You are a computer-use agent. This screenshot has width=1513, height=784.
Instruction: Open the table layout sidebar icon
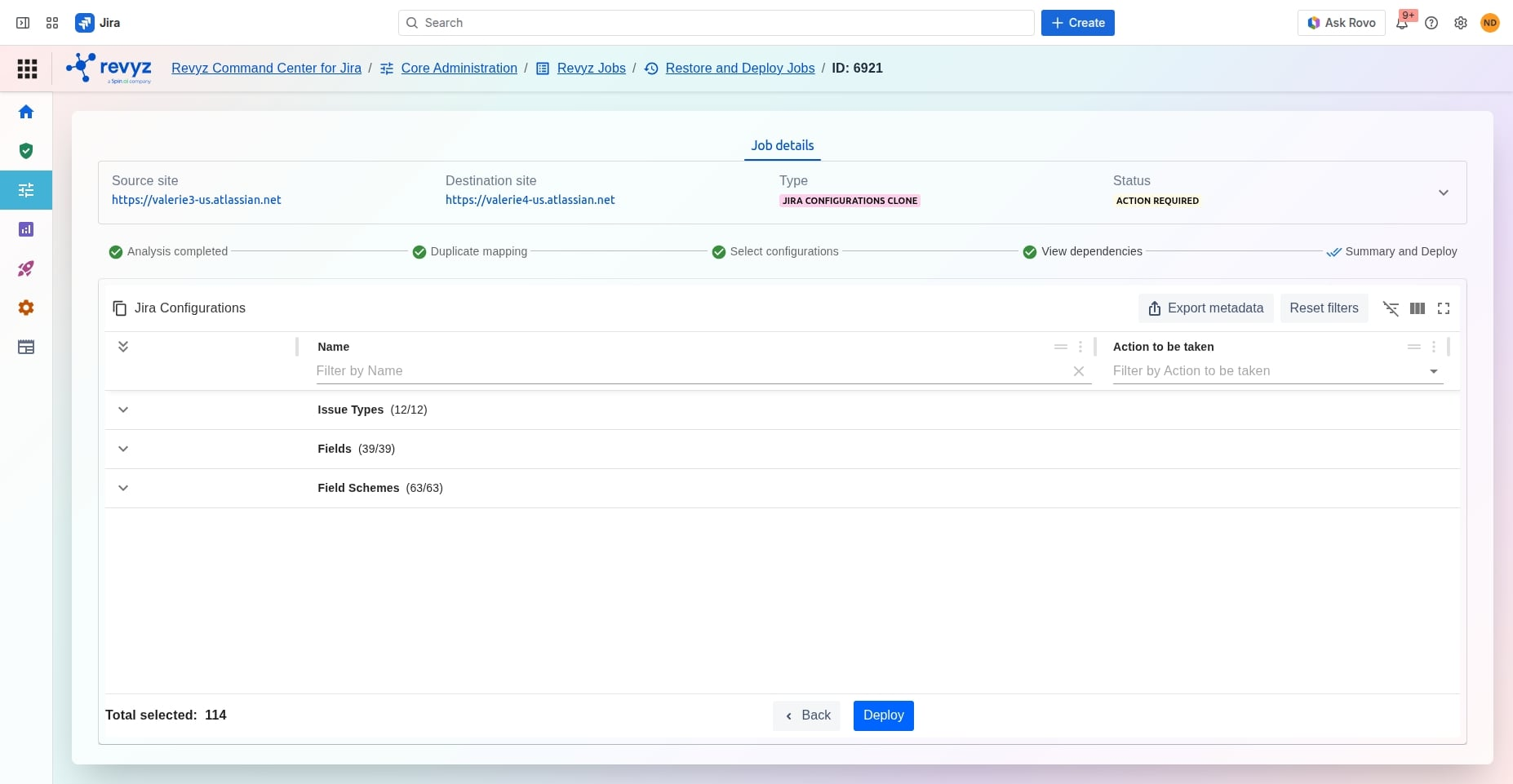(26, 347)
